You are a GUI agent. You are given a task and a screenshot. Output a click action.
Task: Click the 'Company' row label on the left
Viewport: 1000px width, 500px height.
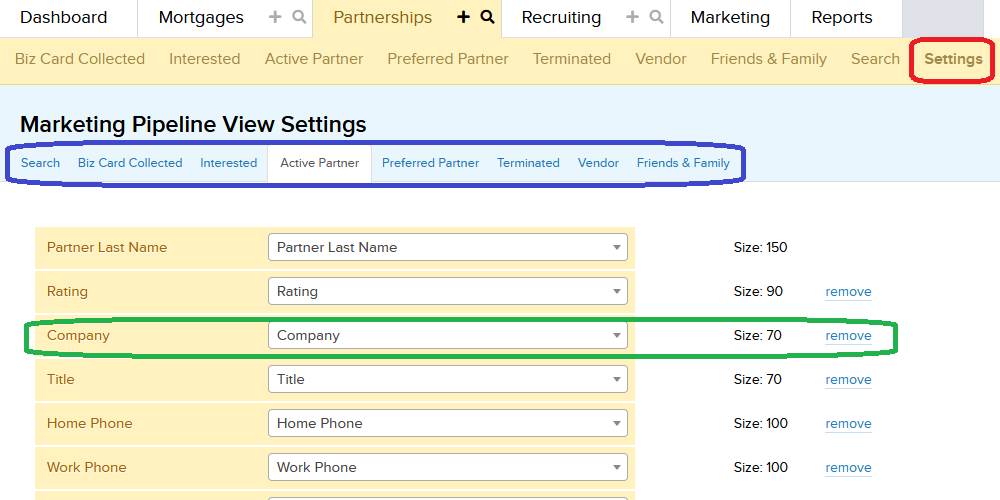point(78,335)
